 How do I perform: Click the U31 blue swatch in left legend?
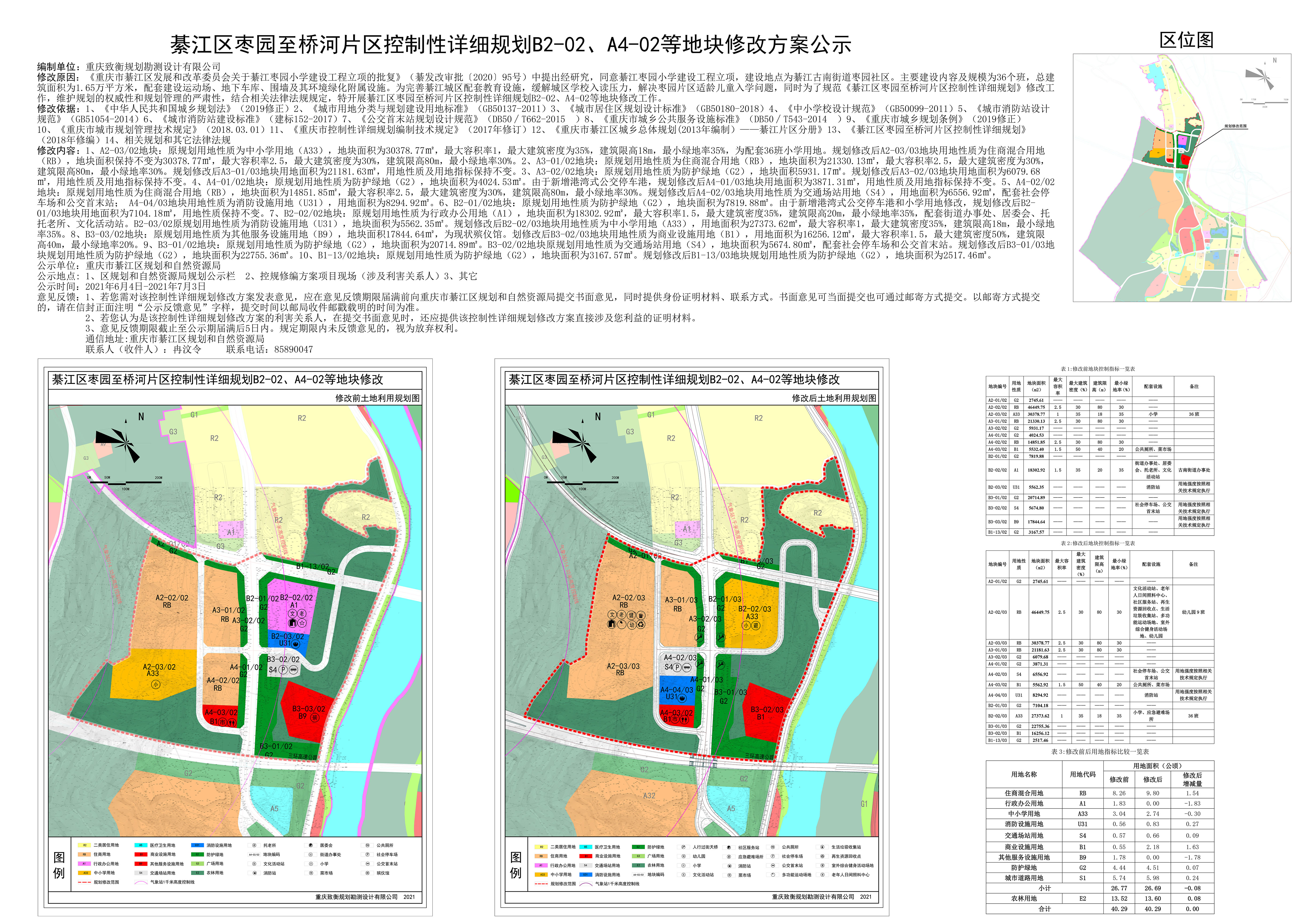click(x=197, y=845)
